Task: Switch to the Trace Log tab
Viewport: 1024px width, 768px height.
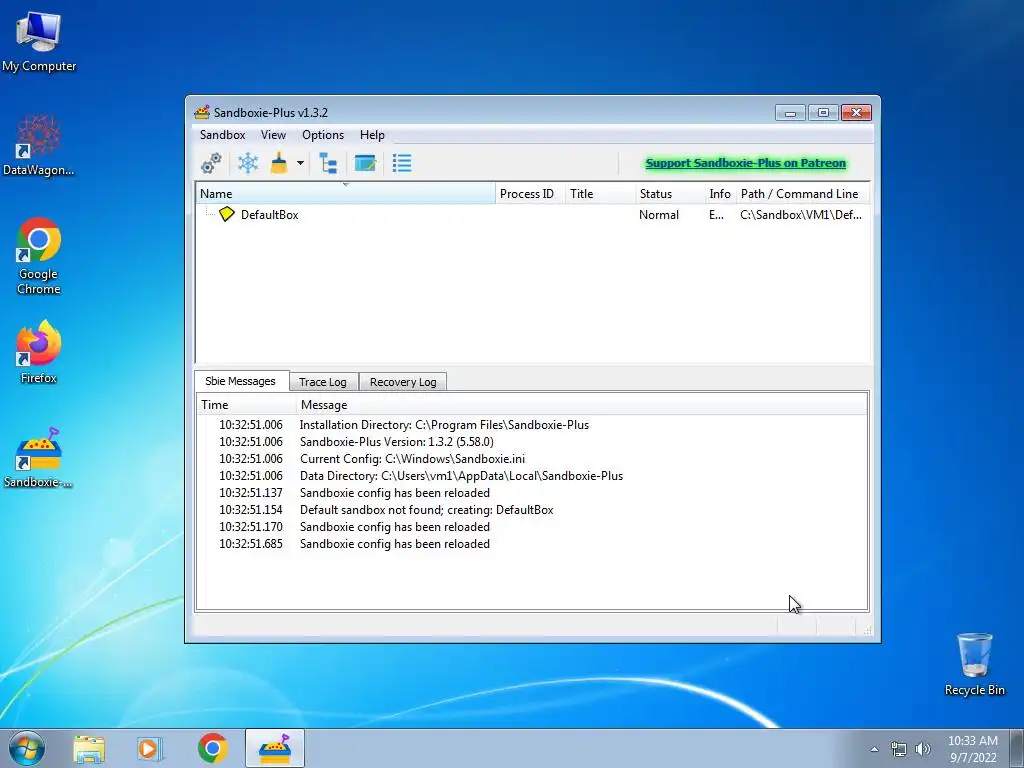Action: pos(323,382)
